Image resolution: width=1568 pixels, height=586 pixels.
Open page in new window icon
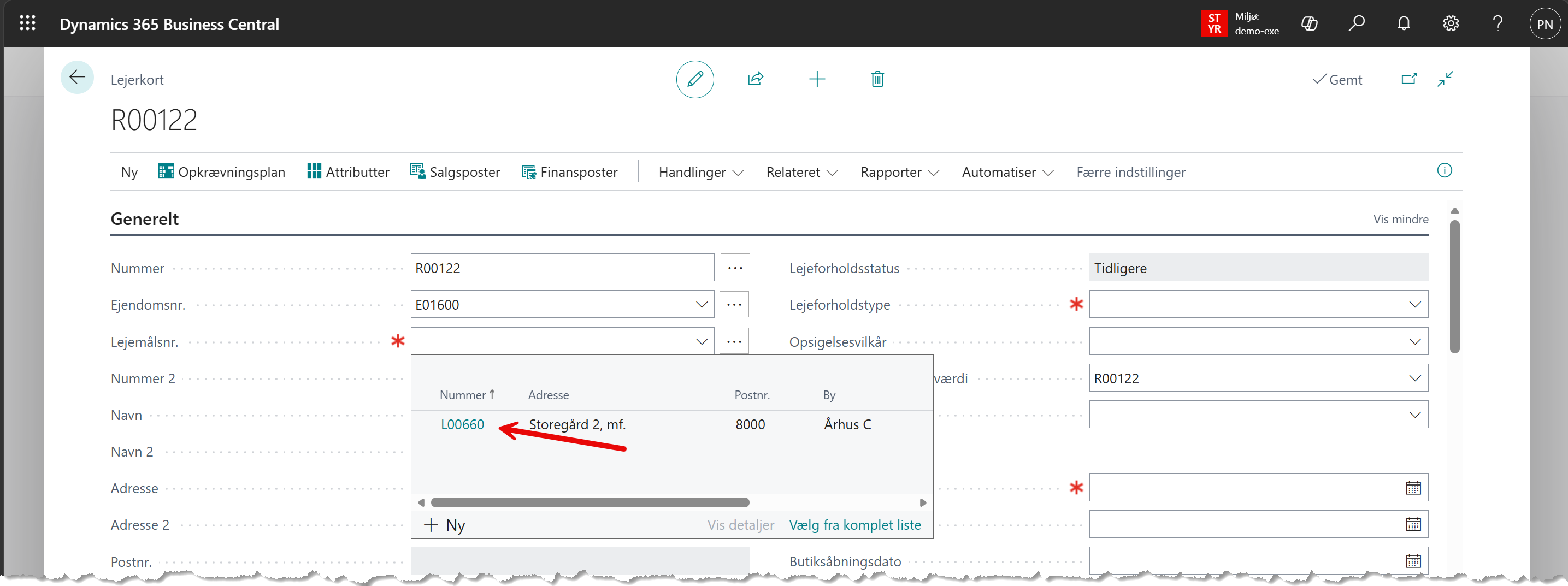(x=1408, y=79)
